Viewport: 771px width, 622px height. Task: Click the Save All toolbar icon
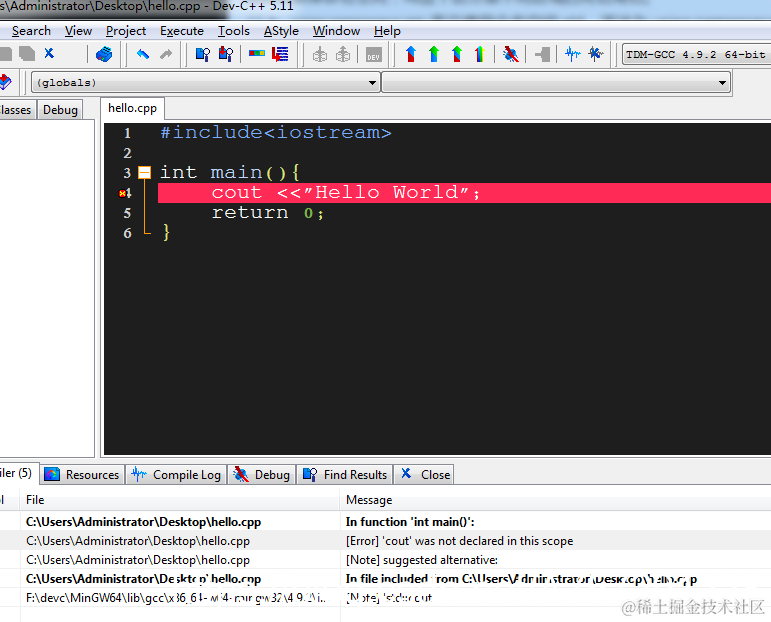point(27,54)
